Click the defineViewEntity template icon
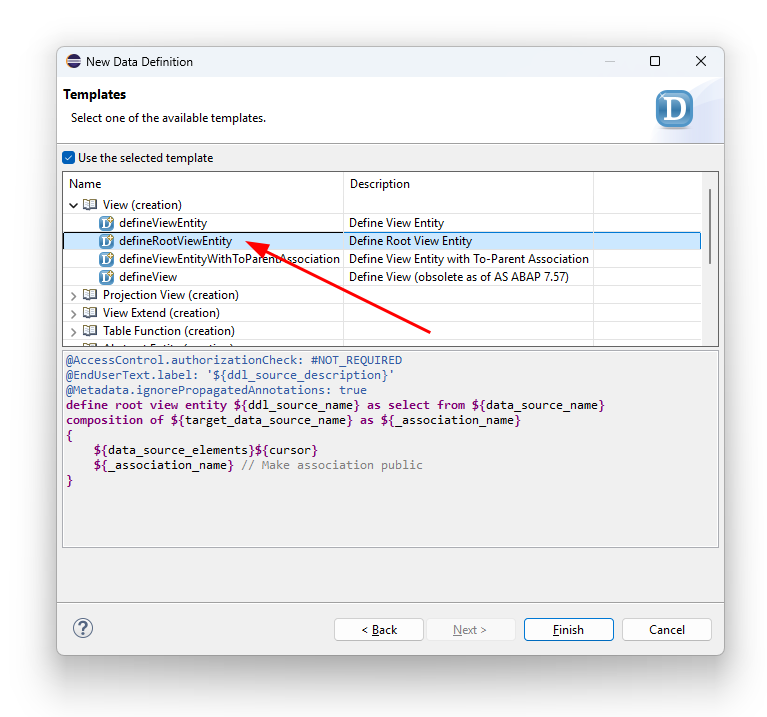 pyautogui.click(x=106, y=223)
